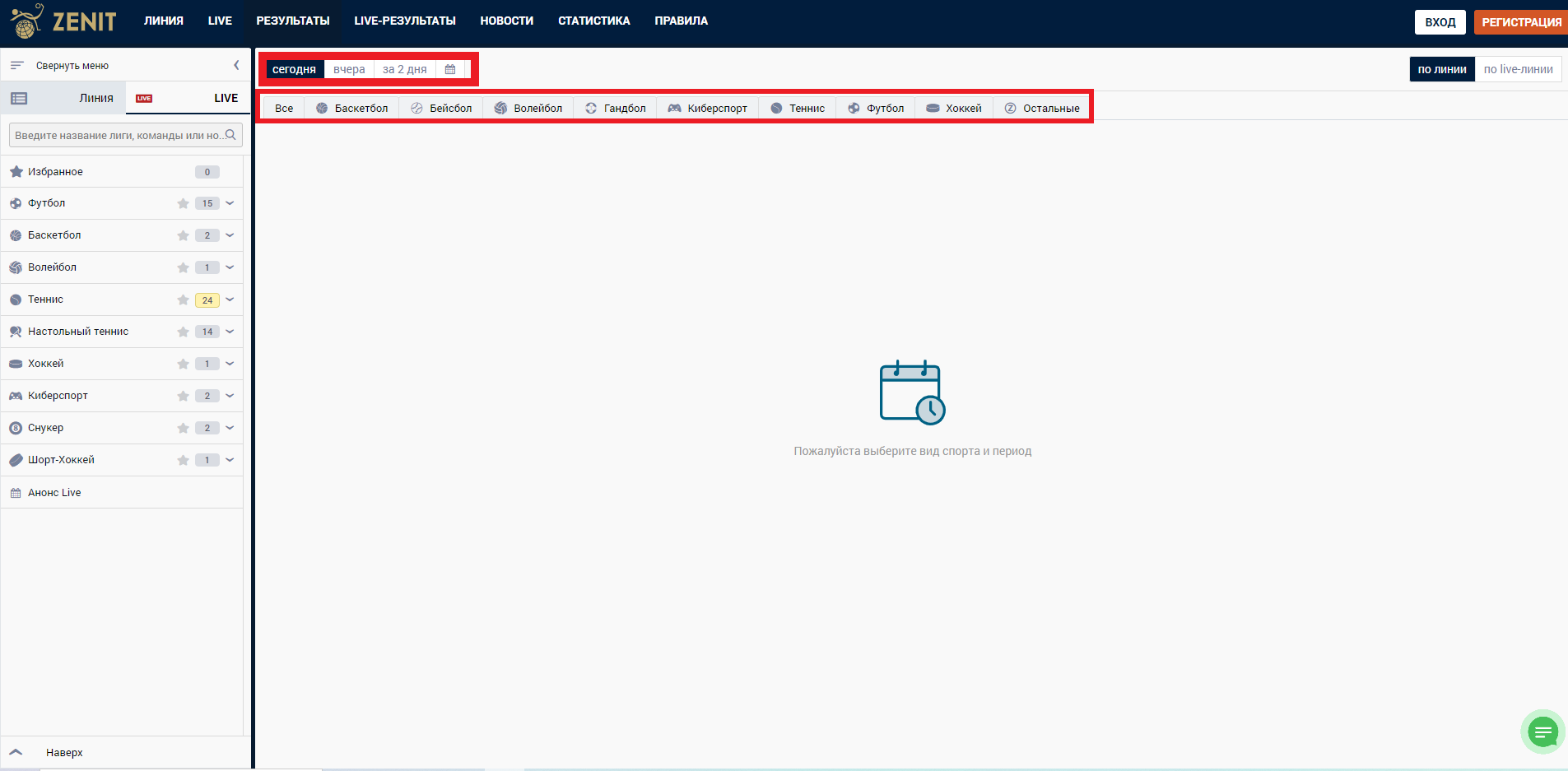Open СТАТИСТИКА in top menu
The height and width of the screenshot is (771, 1568).
pos(594,21)
